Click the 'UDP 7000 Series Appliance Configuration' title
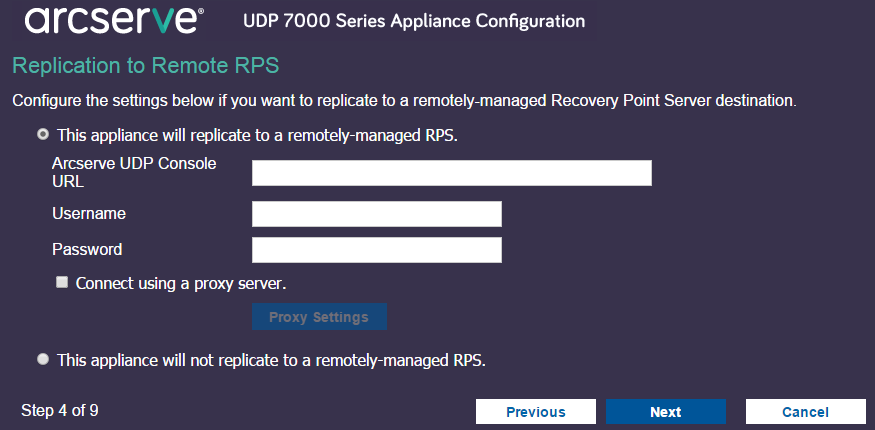Viewport: 875px width, 430px height. coord(414,21)
